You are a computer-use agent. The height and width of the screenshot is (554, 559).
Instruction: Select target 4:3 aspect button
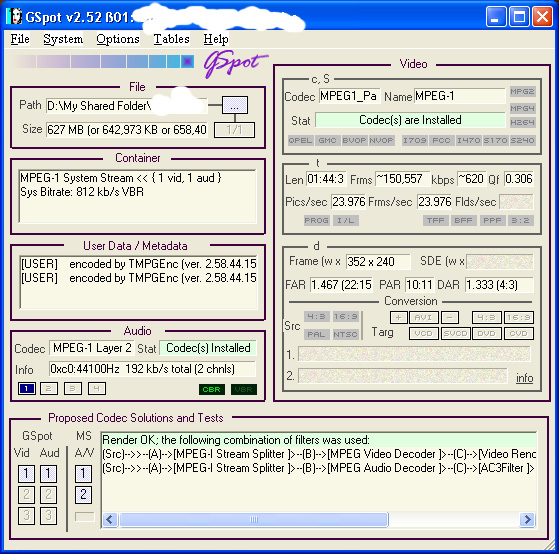(x=487, y=317)
